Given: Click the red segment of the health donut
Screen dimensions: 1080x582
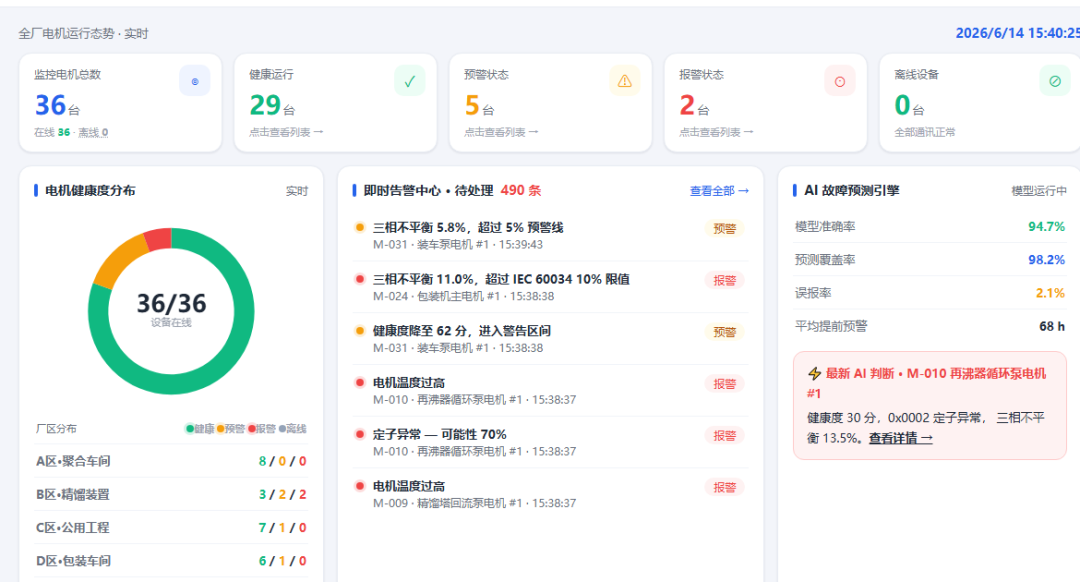Looking at the screenshot, I should coord(158,239).
